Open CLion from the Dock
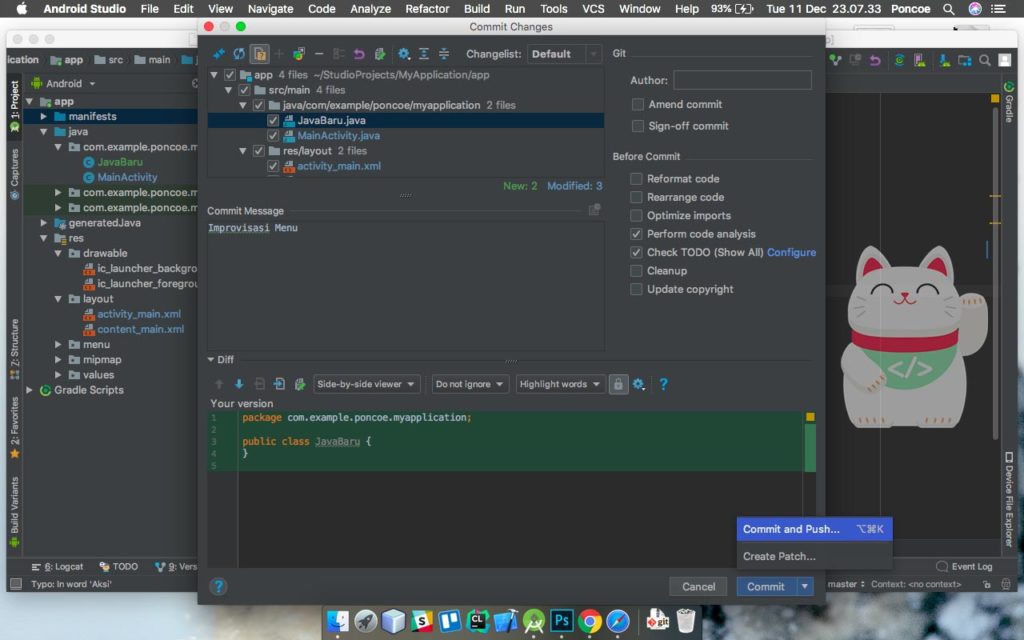The image size is (1024, 640). [x=477, y=620]
